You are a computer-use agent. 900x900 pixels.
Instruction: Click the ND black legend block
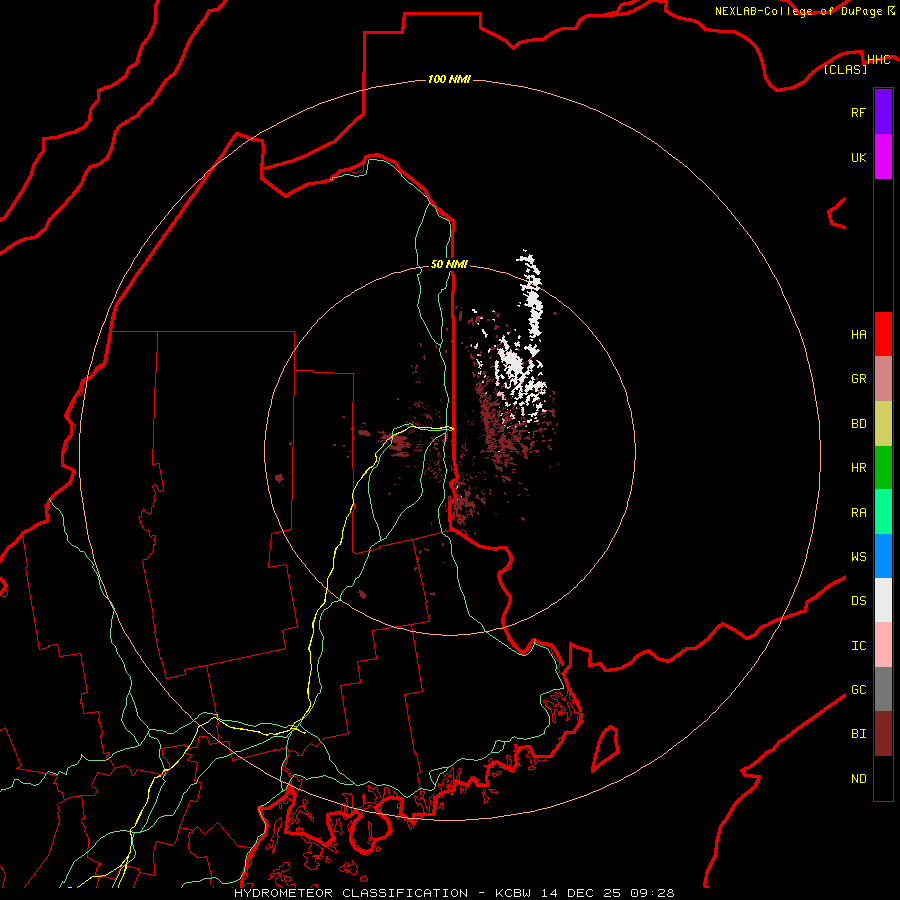[883, 778]
